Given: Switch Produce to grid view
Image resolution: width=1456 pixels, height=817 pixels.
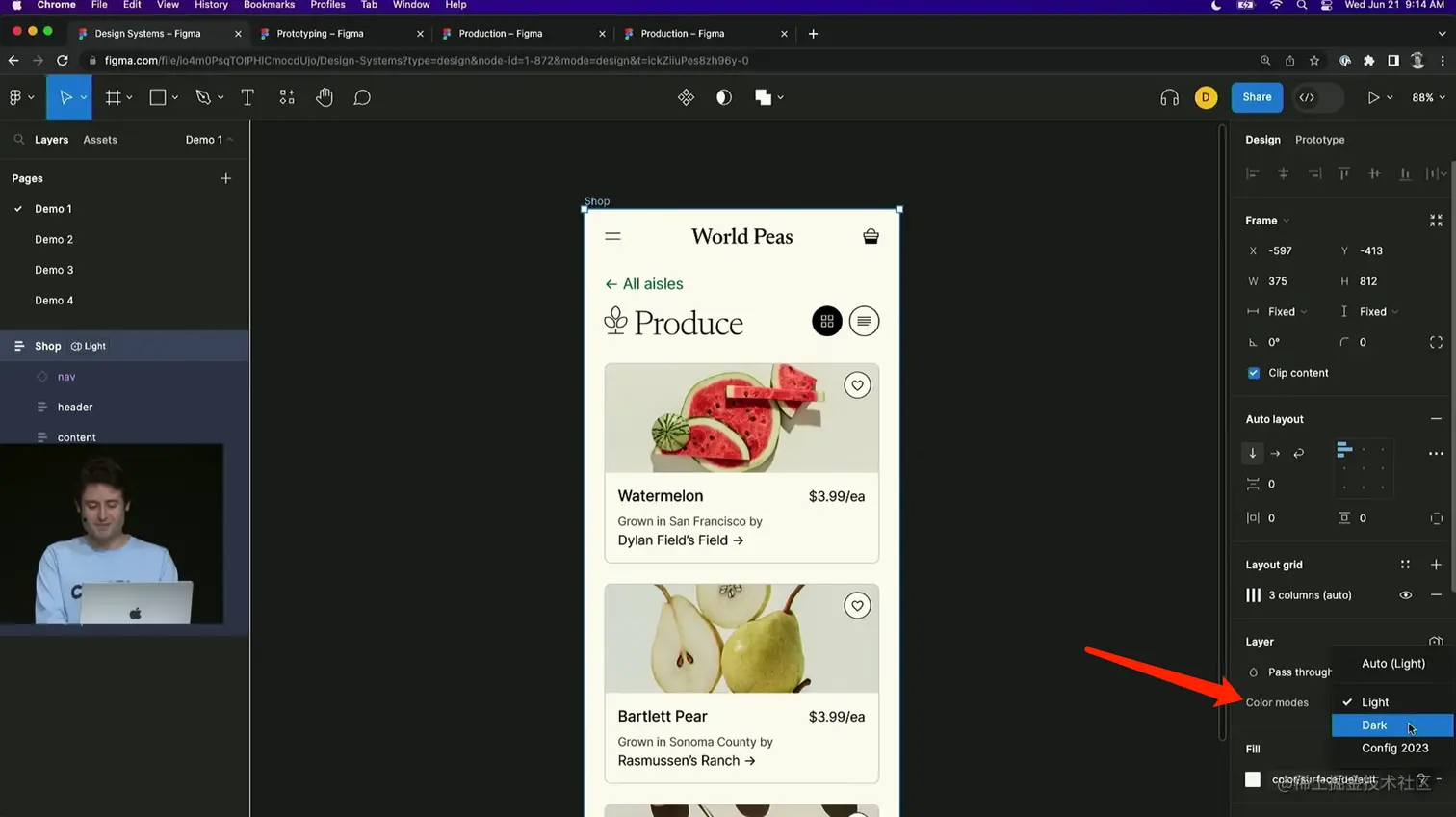Looking at the screenshot, I should [827, 321].
